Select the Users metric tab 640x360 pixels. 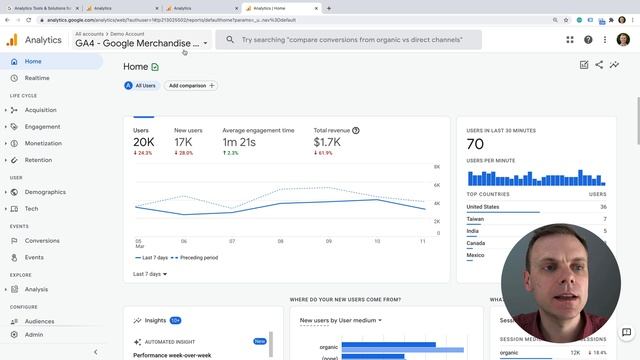(x=144, y=141)
